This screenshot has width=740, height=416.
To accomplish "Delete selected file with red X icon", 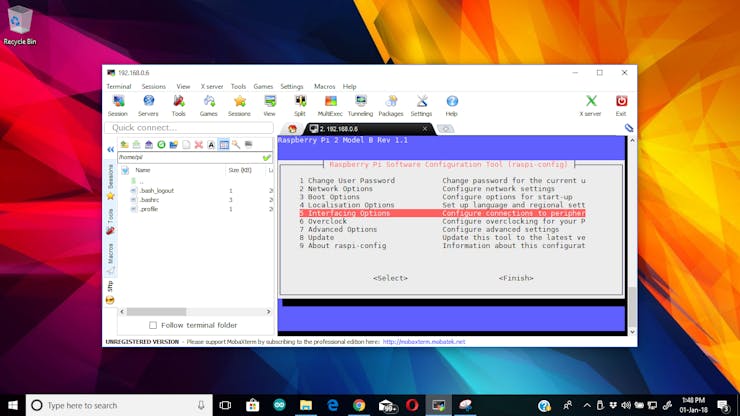I will pos(199,144).
